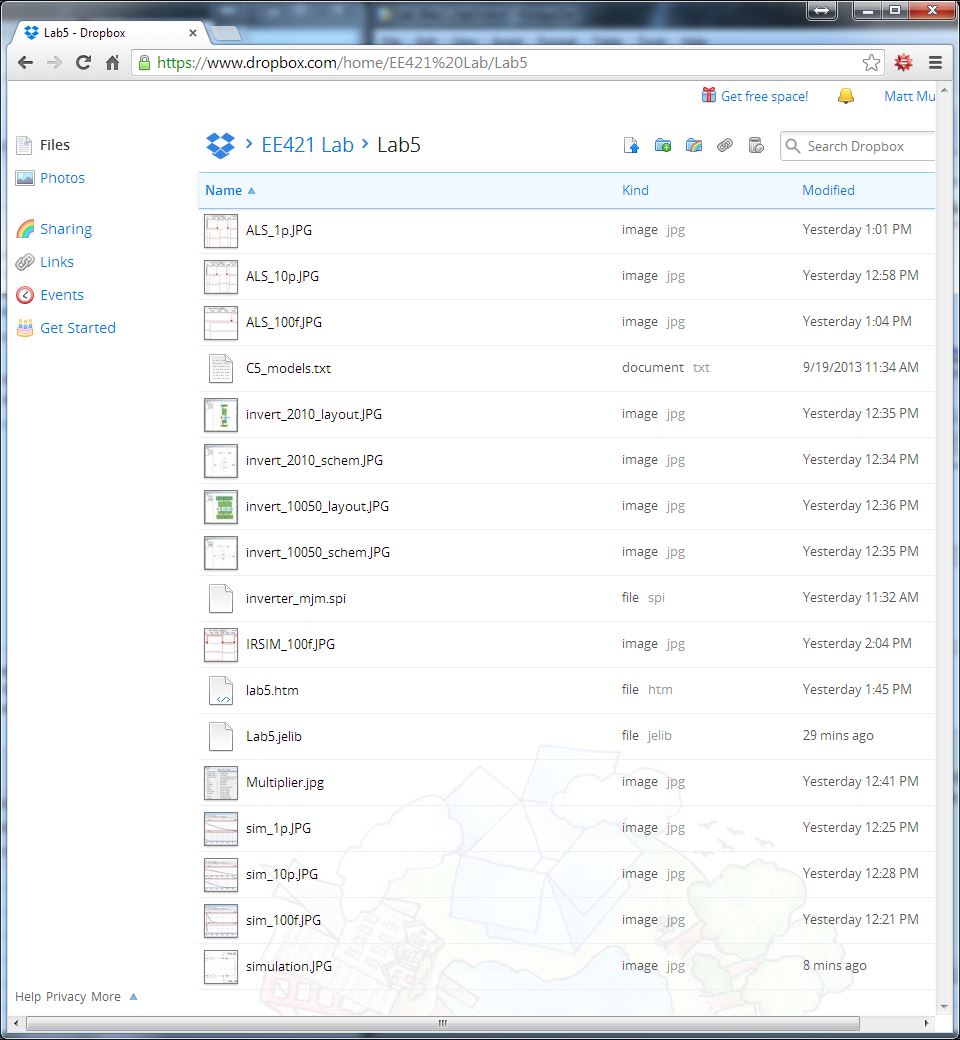This screenshot has width=960, height=1040.
Task: Click the Files sidebar icon
Action: pyautogui.click(x=24, y=145)
